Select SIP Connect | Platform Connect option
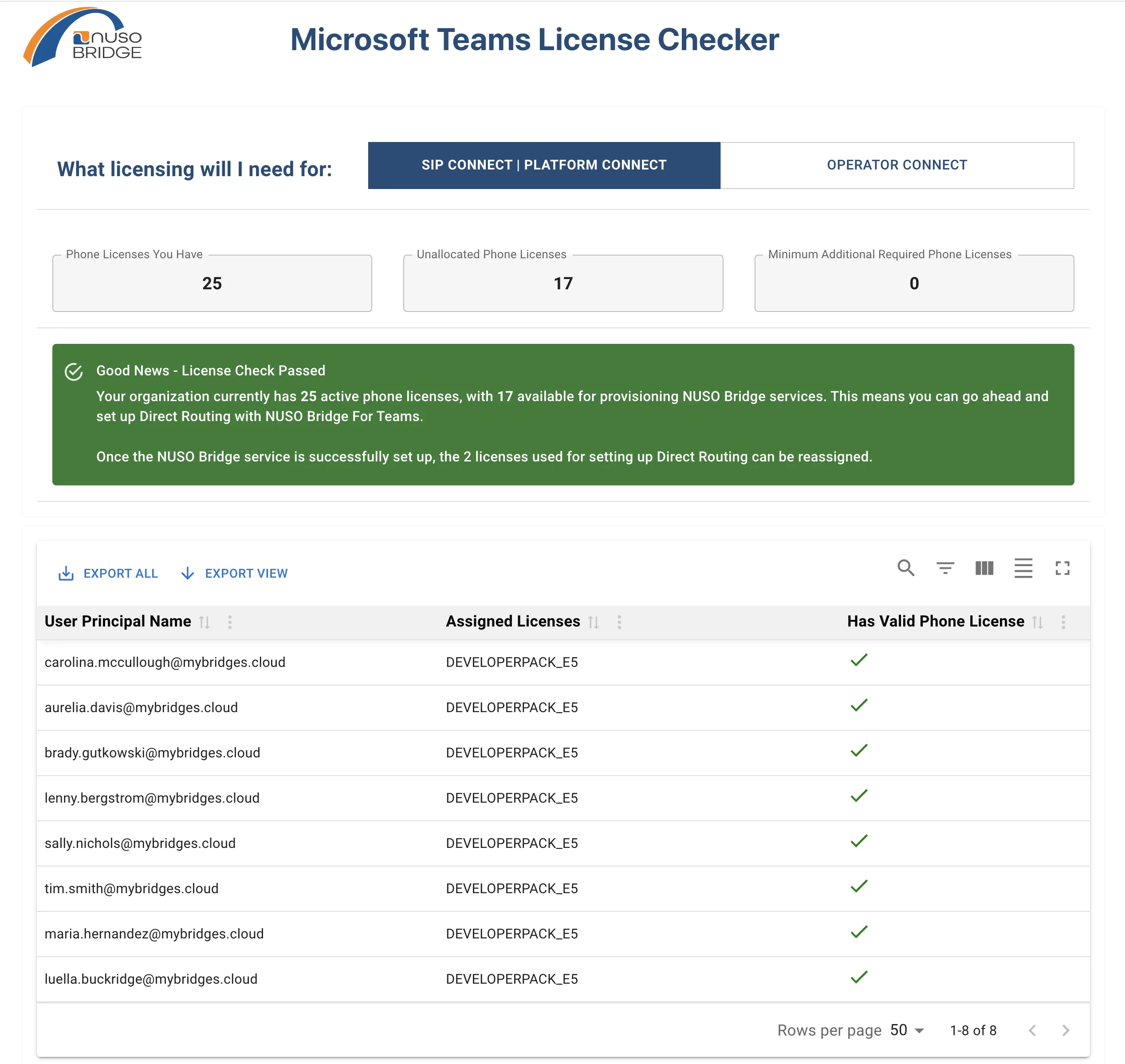The height and width of the screenshot is (1064, 1125). (544, 165)
